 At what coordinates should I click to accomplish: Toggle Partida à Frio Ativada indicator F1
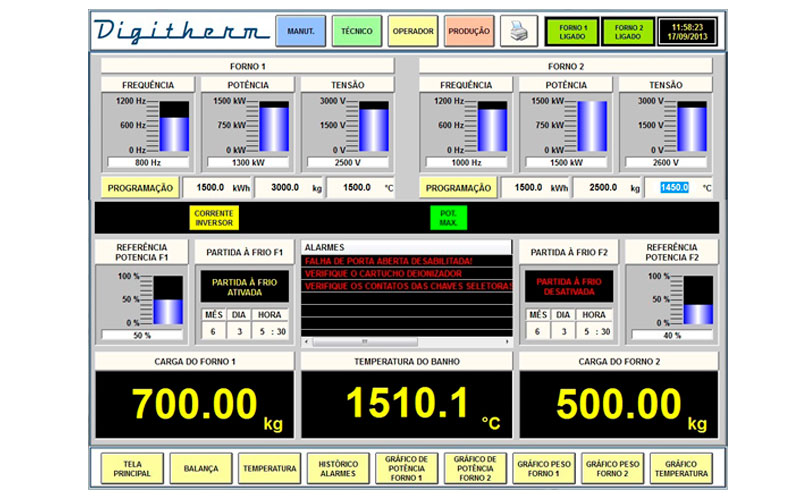point(244,287)
